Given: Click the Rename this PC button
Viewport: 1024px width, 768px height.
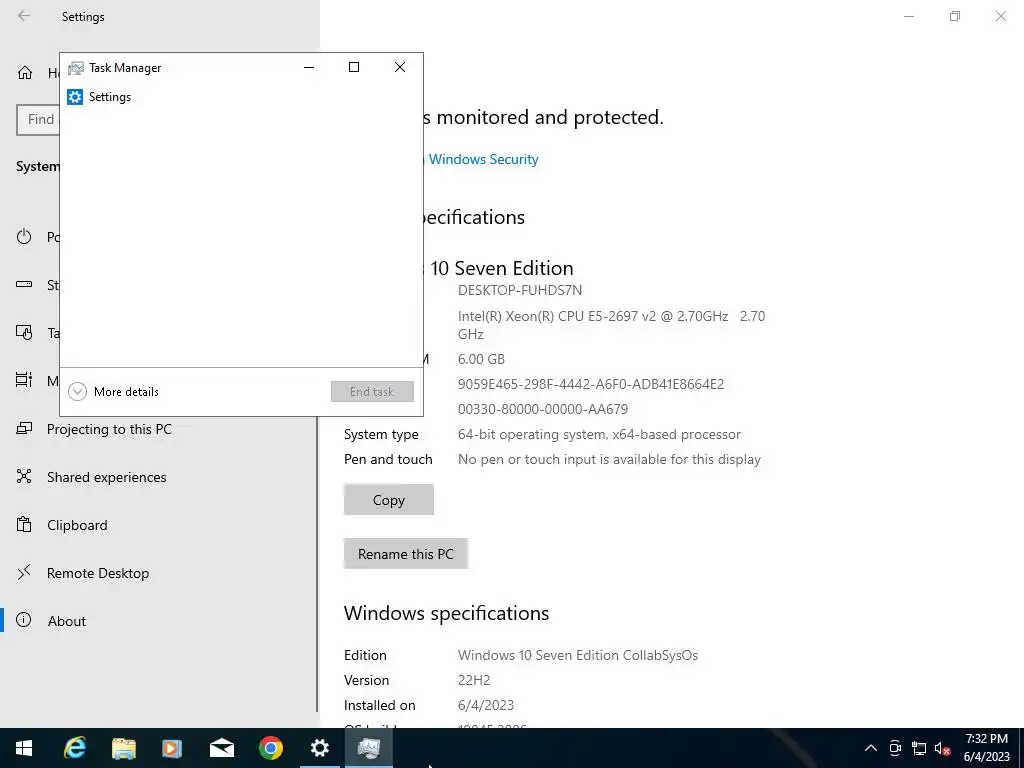Looking at the screenshot, I should click(x=406, y=554).
